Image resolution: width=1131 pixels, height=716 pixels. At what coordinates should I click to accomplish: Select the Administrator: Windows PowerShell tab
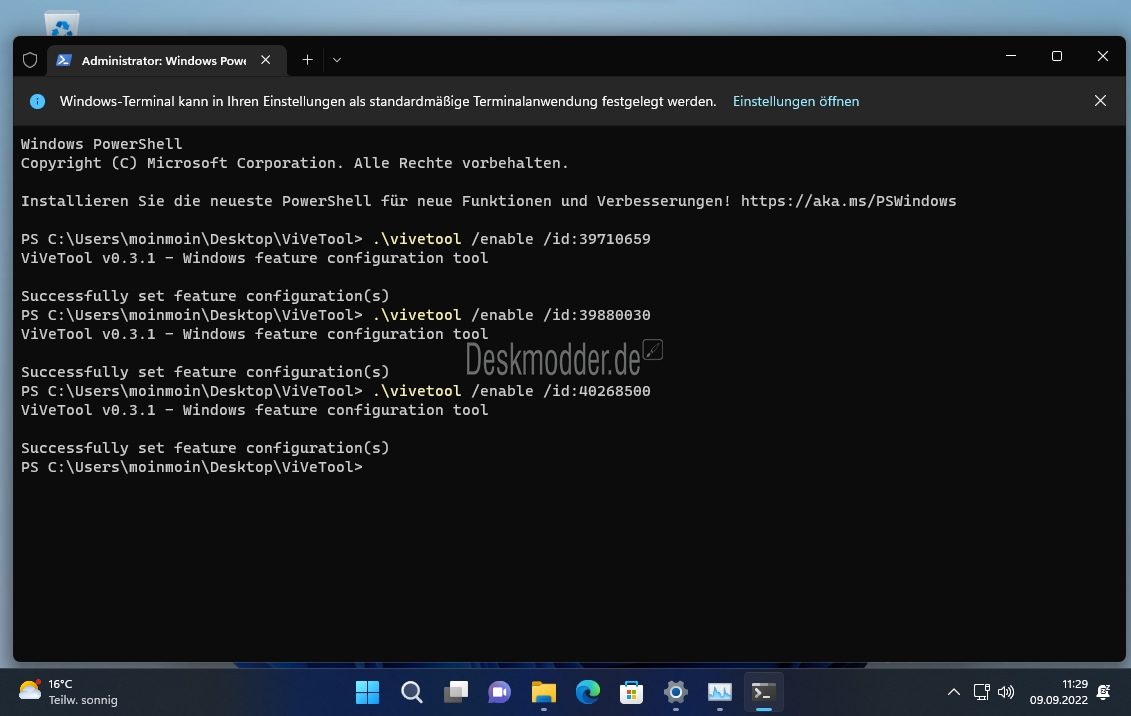point(167,61)
